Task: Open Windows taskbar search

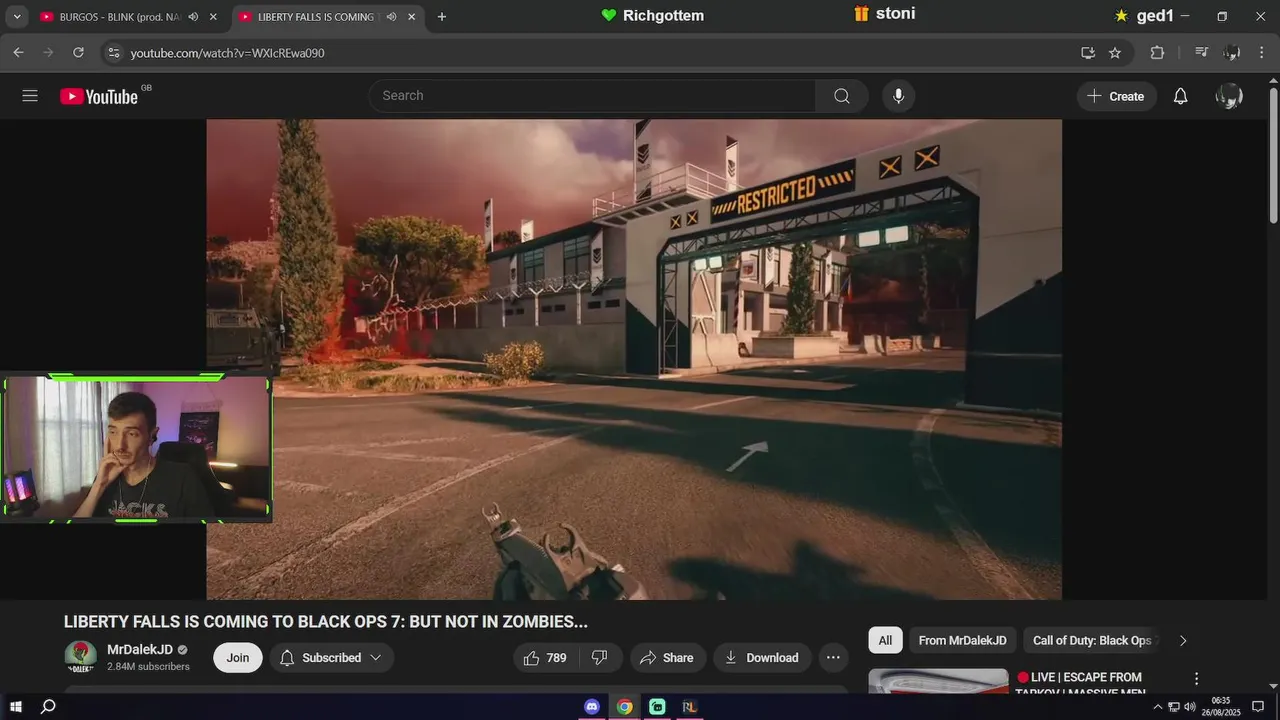Action: [x=48, y=707]
